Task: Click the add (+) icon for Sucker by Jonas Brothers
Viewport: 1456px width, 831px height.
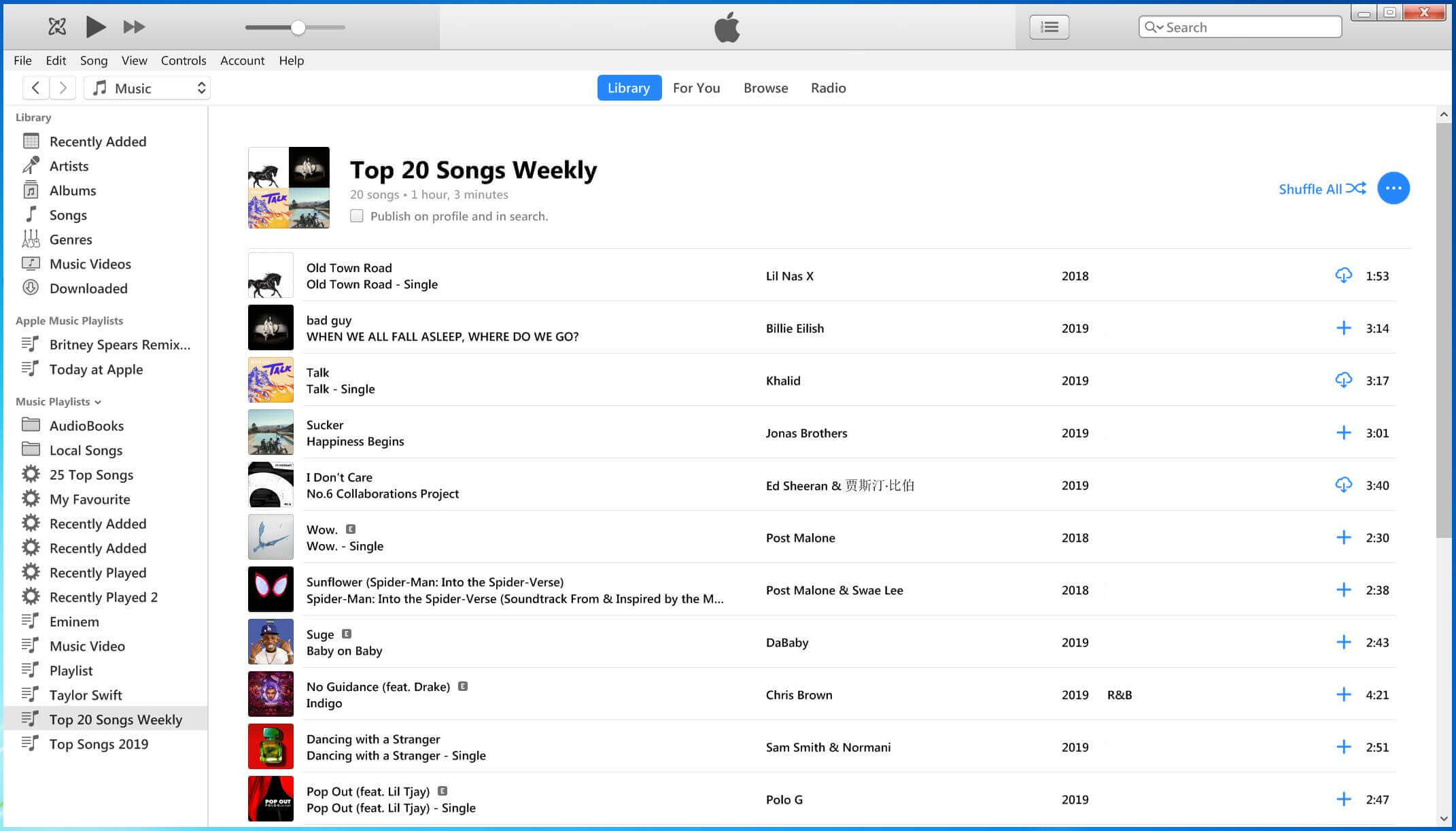Action: tap(1343, 432)
